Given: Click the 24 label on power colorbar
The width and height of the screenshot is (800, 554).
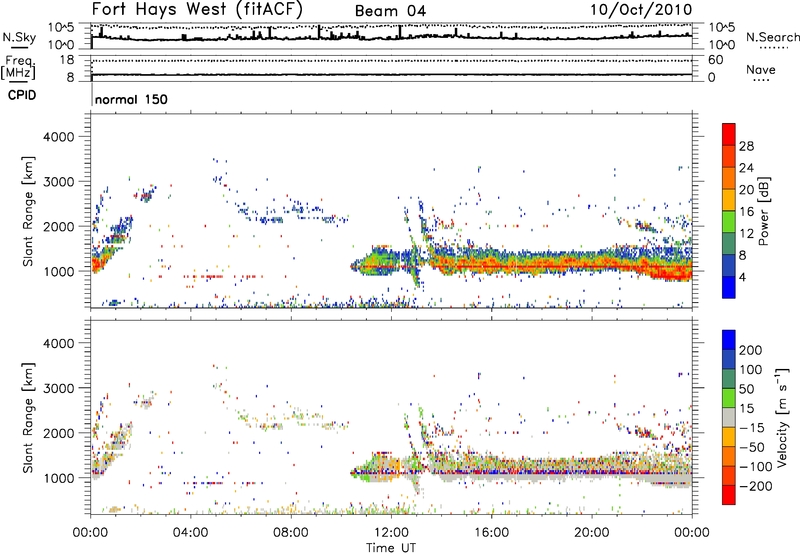Looking at the screenshot, I should coord(746,168).
